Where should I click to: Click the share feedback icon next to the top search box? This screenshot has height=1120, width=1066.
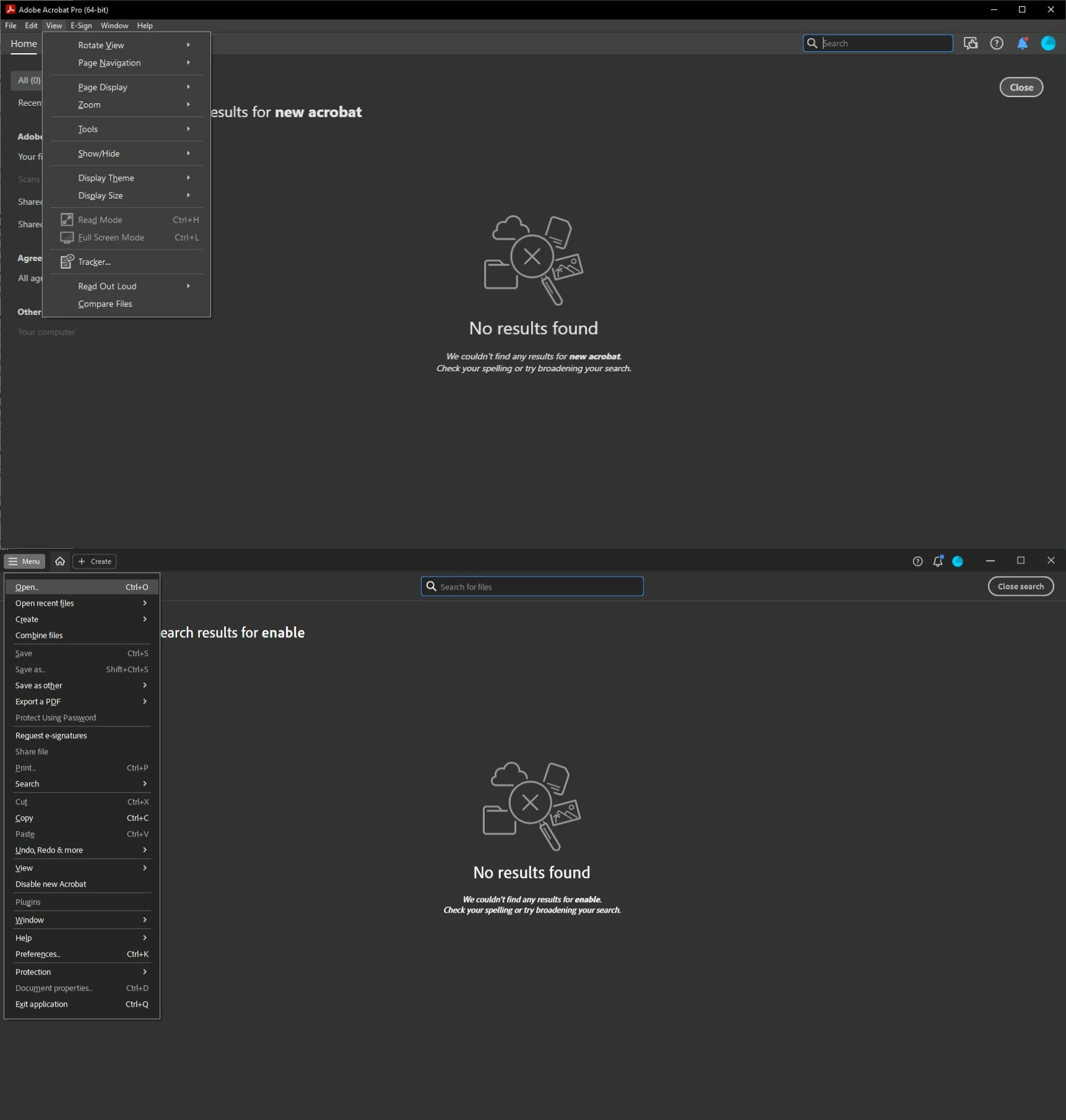tap(970, 43)
